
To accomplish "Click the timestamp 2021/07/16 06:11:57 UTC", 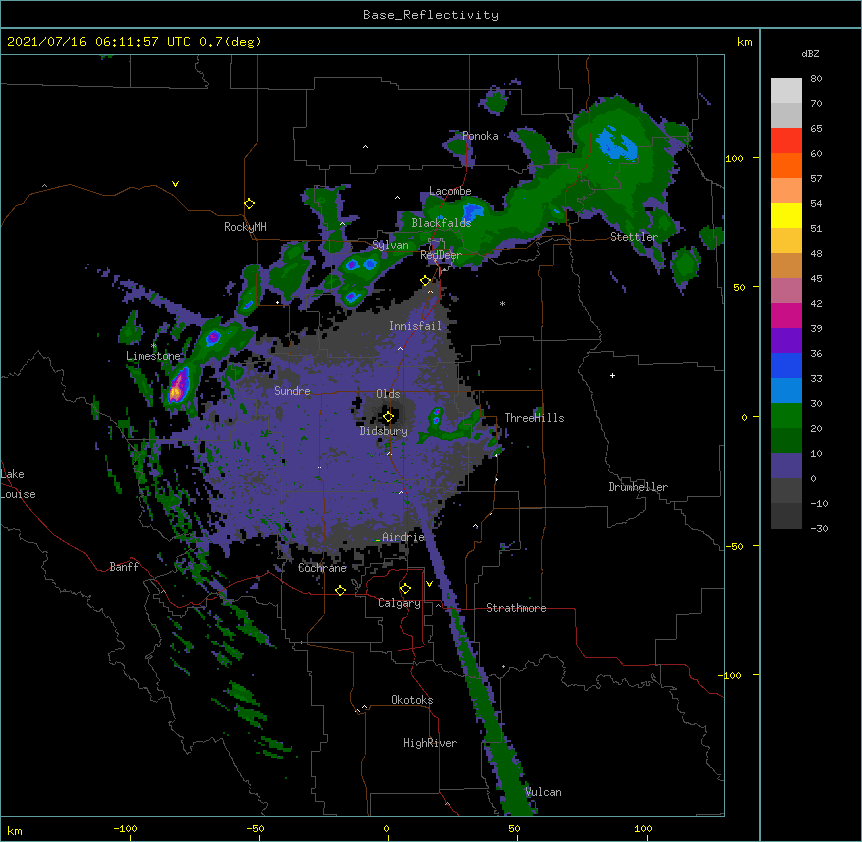I will [x=99, y=42].
